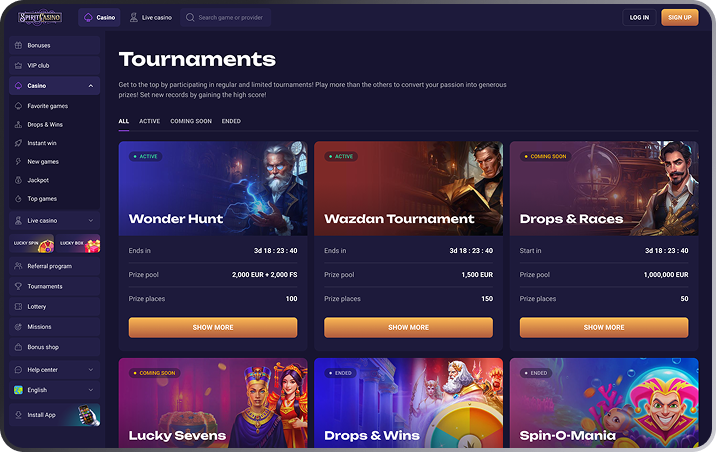Click the Spirit Casino logo
Viewport: 716px width, 452px height.
coord(40,17)
